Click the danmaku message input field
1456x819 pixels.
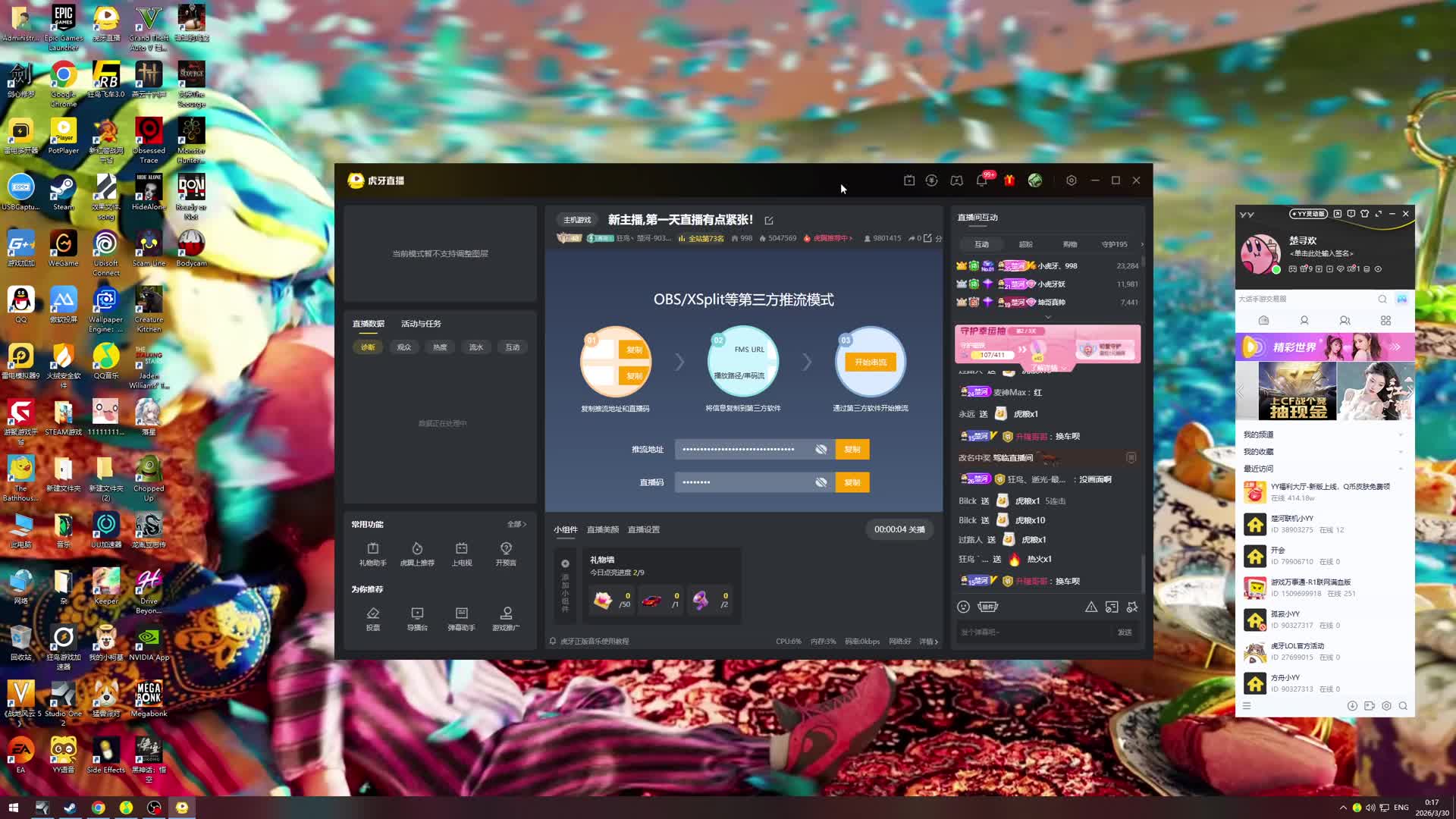1031,632
